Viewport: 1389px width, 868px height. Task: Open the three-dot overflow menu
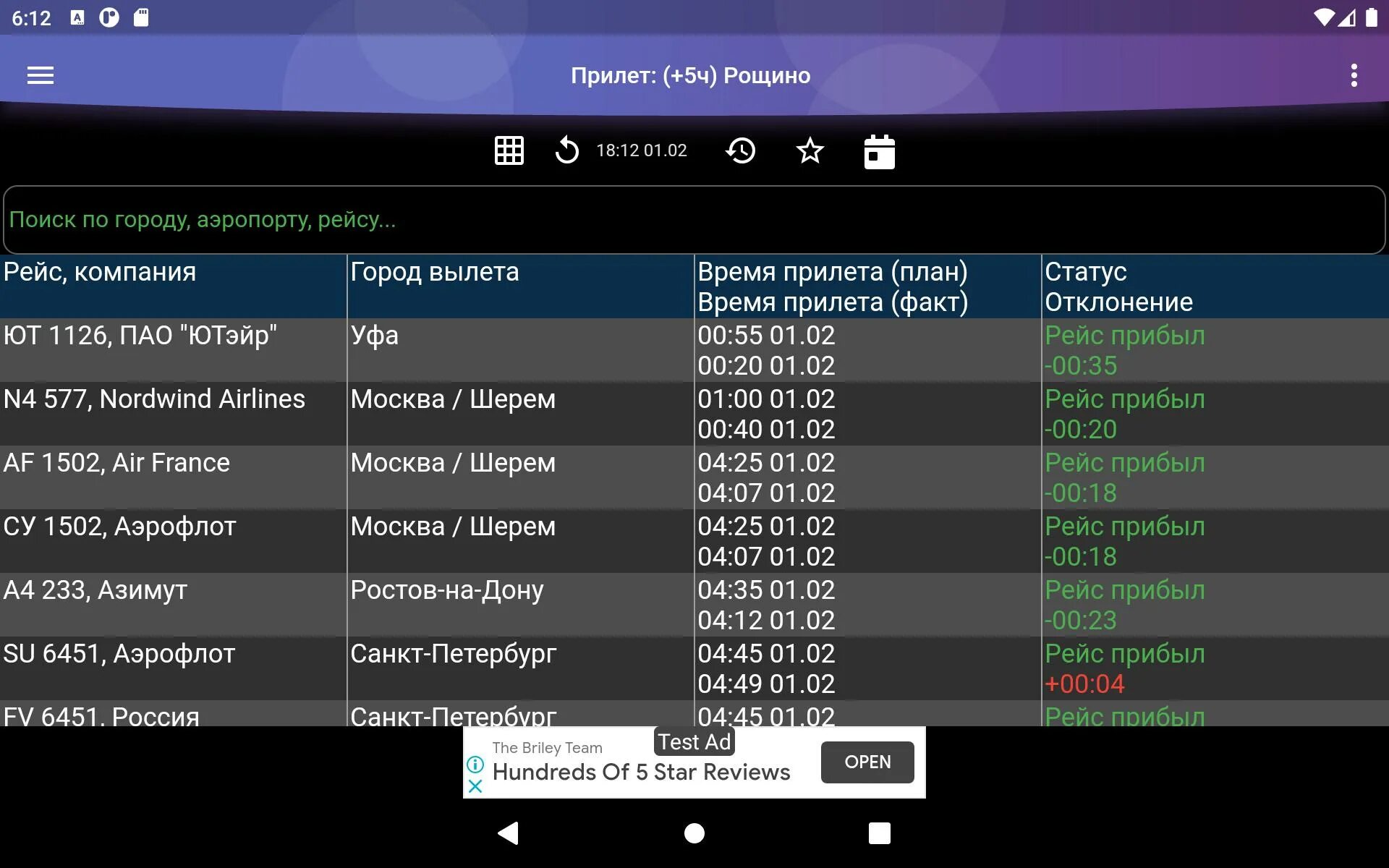click(x=1354, y=75)
